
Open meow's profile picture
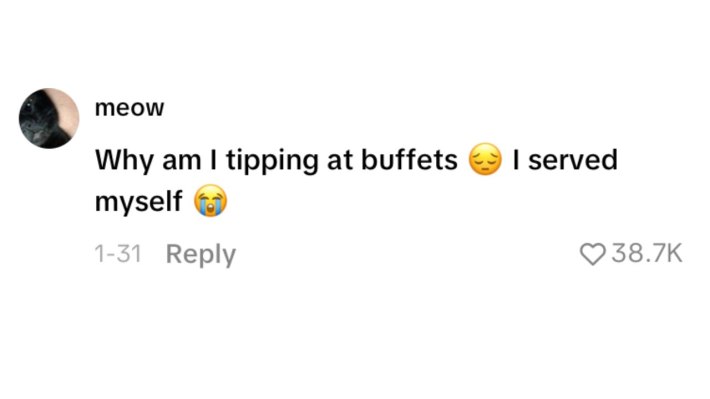point(49,118)
